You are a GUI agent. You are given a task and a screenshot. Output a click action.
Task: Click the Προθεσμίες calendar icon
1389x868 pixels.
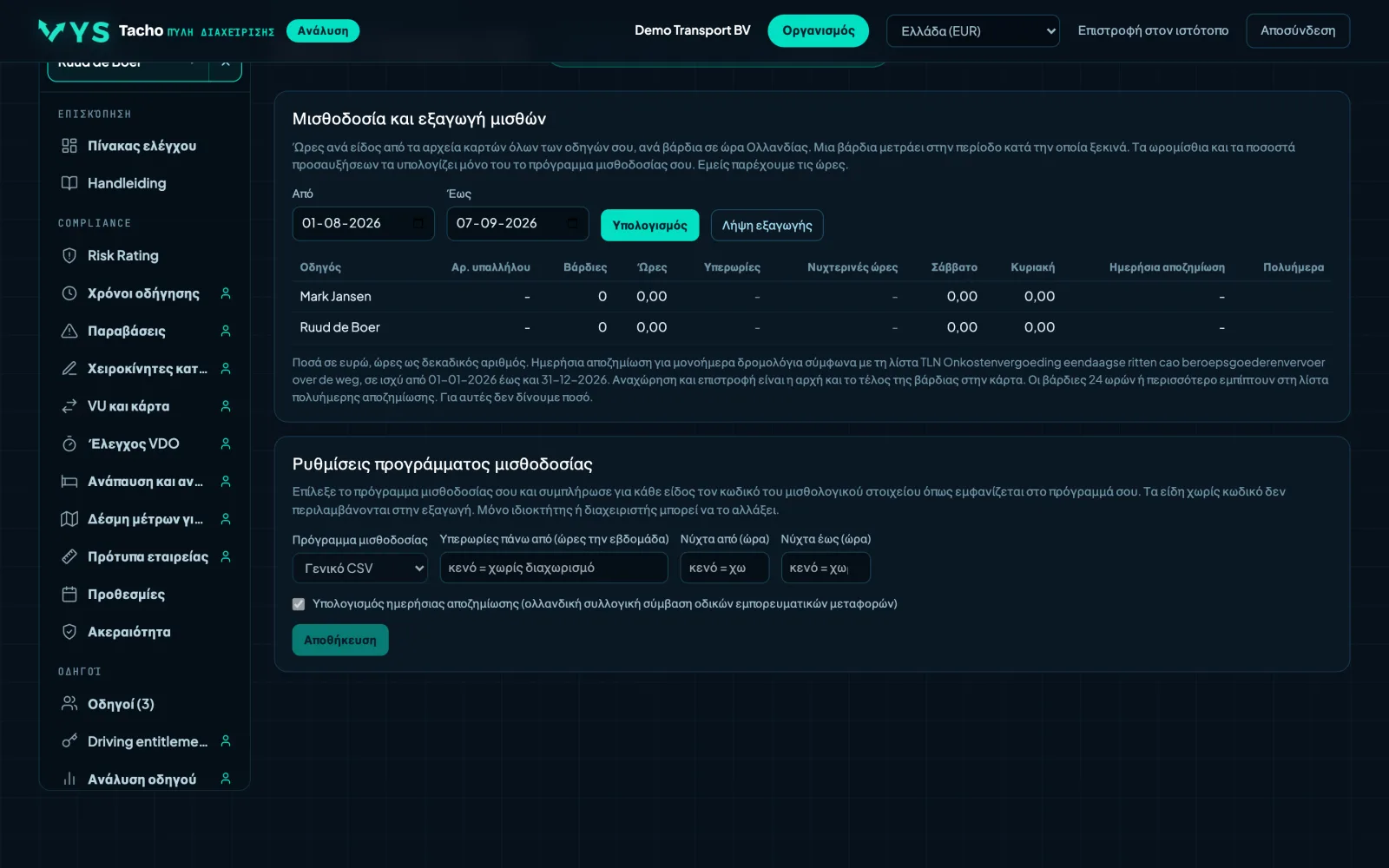[69, 594]
